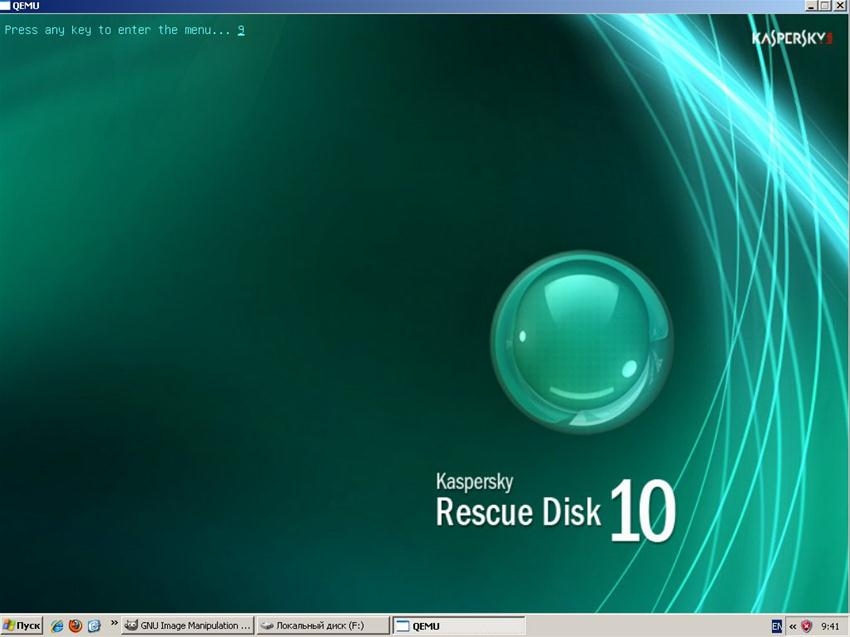Click the Rescue Disk 10 title text
Image resolution: width=850 pixels, height=637 pixels.
click(x=556, y=511)
